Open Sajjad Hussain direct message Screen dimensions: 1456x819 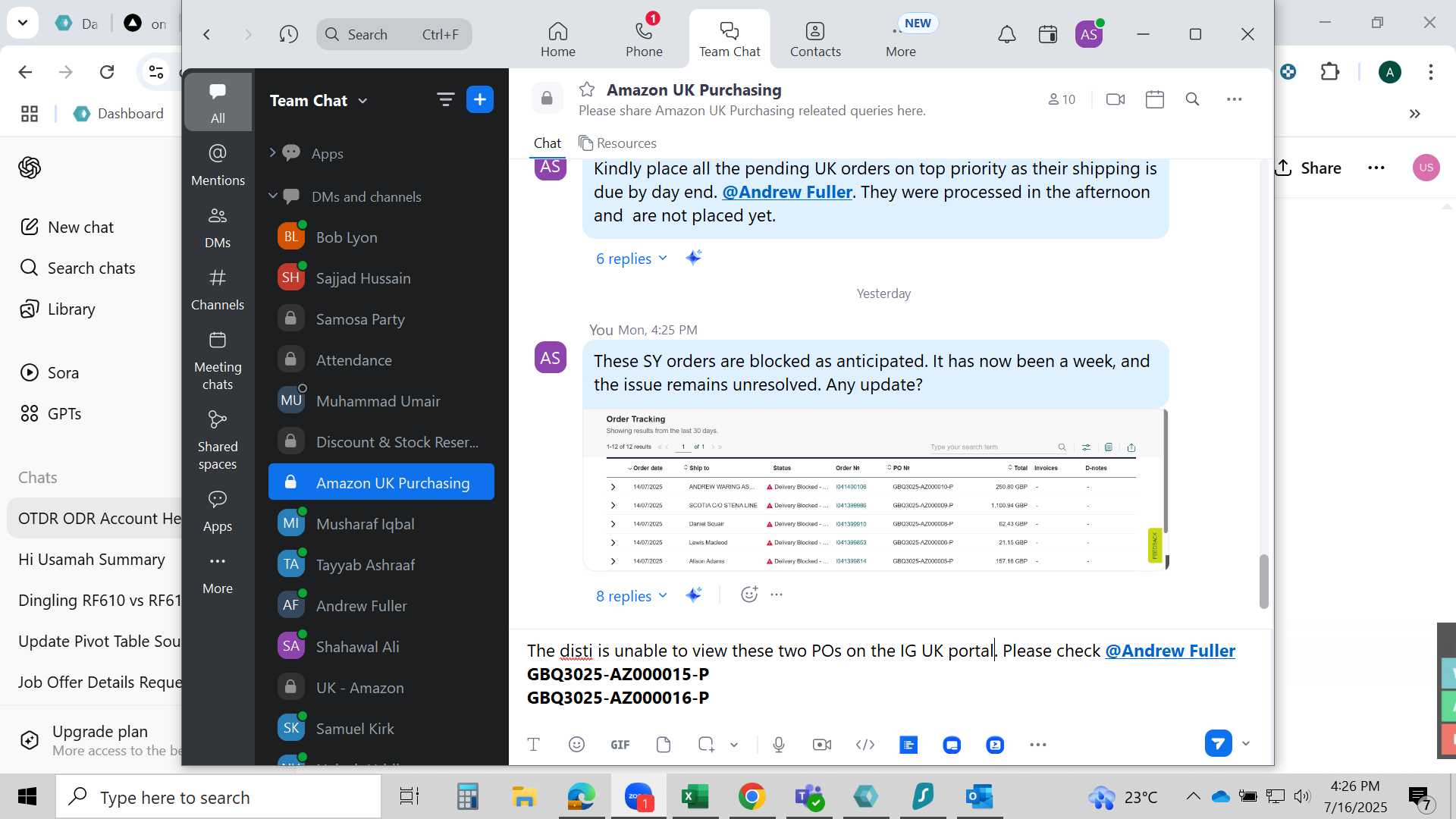click(x=381, y=278)
